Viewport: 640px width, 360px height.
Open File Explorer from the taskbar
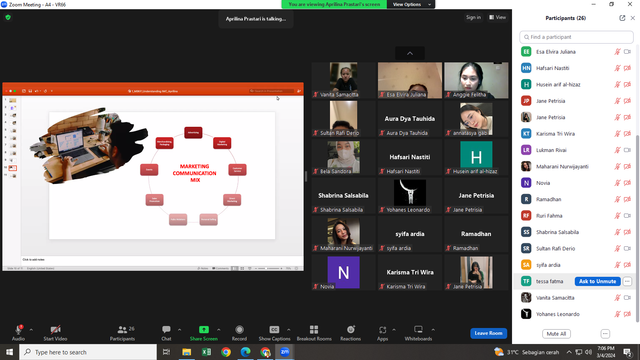click(x=187, y=352)
